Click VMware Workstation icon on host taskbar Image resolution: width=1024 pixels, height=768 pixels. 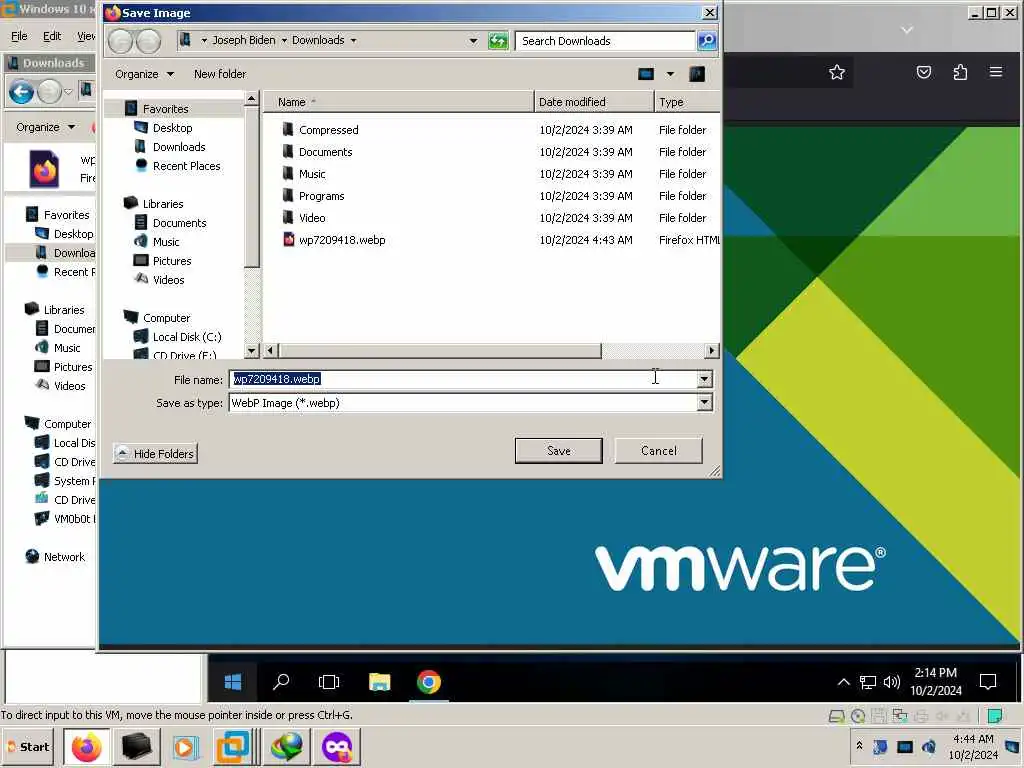(233, 747)
